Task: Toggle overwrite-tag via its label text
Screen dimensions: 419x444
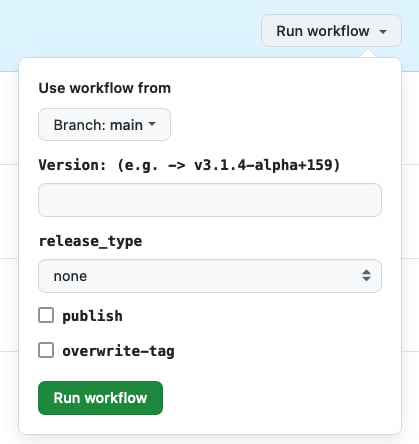Action: point(118,351)
